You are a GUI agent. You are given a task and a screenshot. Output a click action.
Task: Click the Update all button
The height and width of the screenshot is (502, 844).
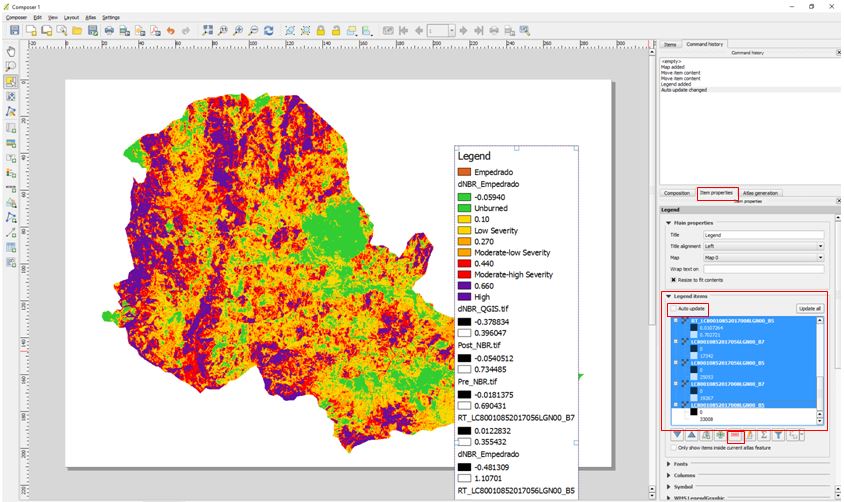tap(809, 309)
